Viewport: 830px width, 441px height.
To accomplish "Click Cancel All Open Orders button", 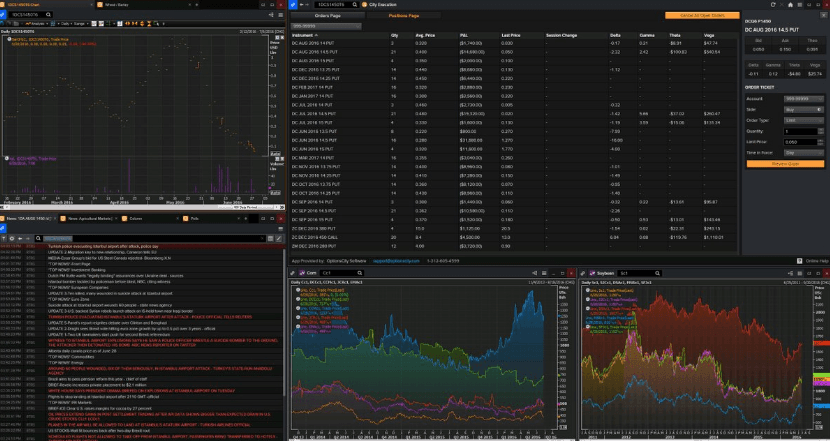I will (x=700, y=16).
